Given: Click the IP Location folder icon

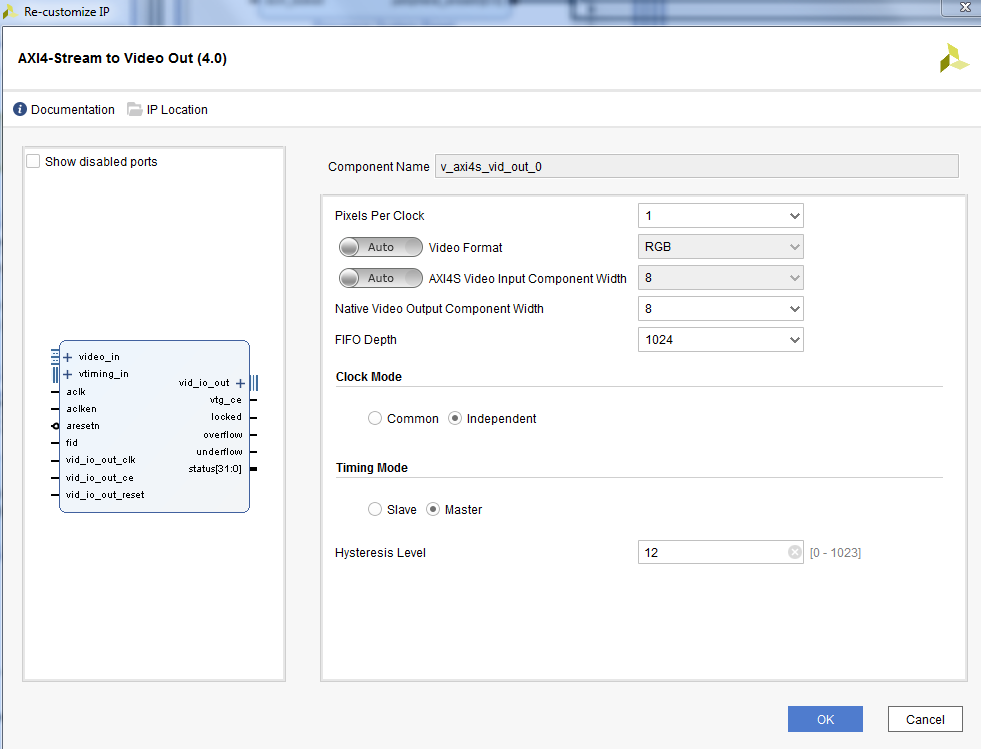Looking at the screenshot, I should 135,110.
